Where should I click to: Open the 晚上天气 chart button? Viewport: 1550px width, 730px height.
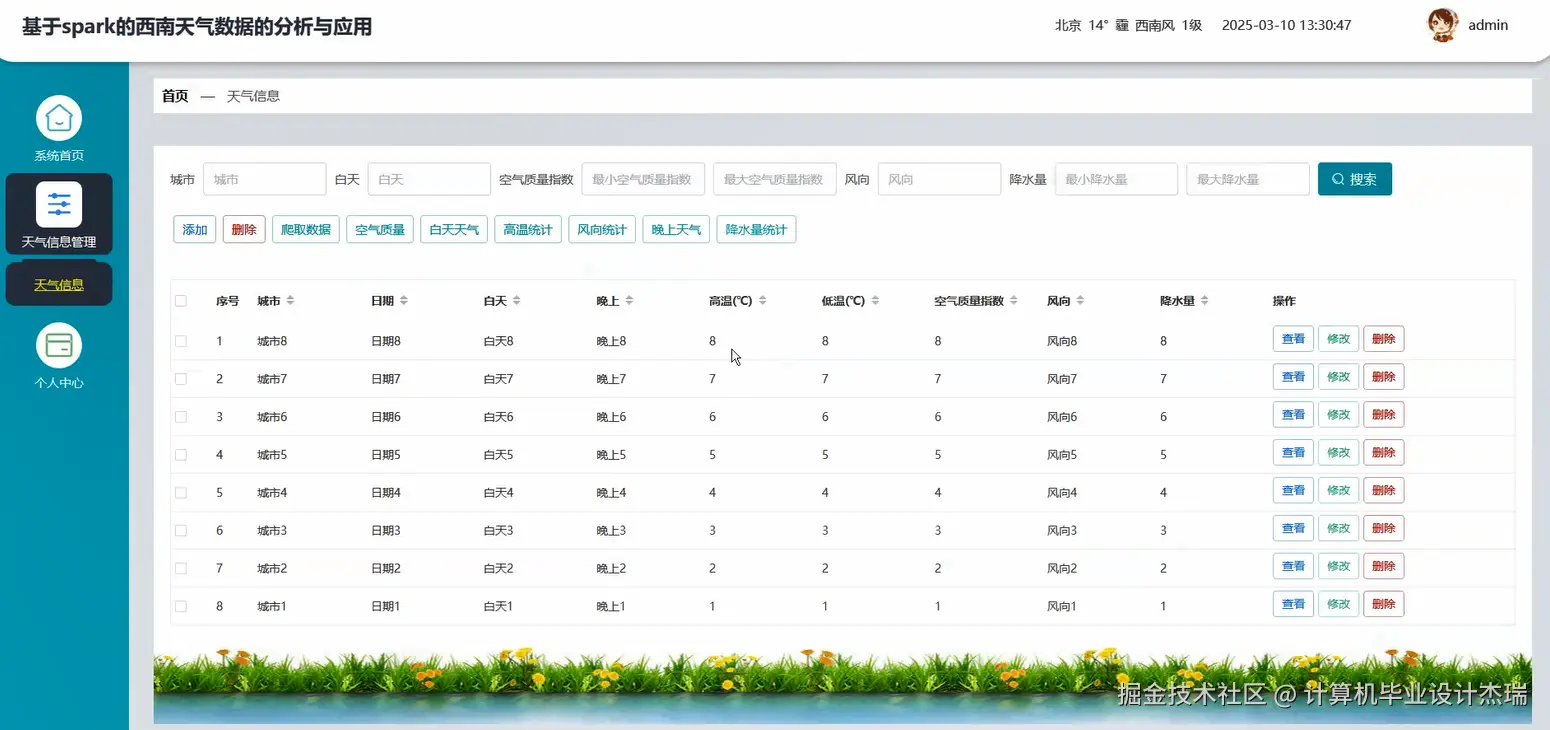point(676,229)
